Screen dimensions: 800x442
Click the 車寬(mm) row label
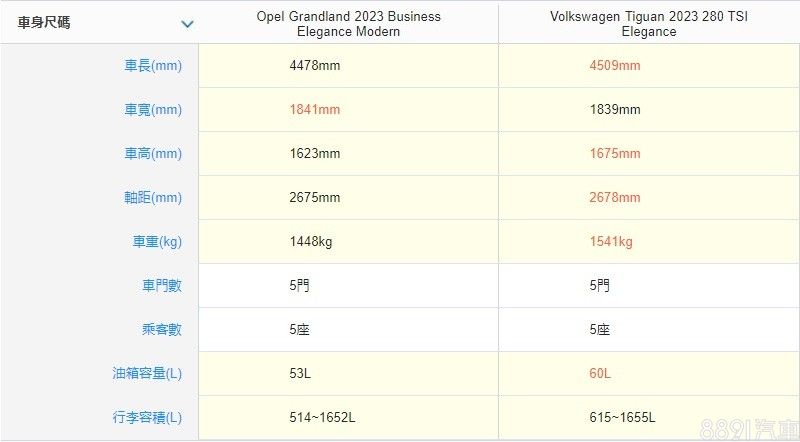[153, 110]
